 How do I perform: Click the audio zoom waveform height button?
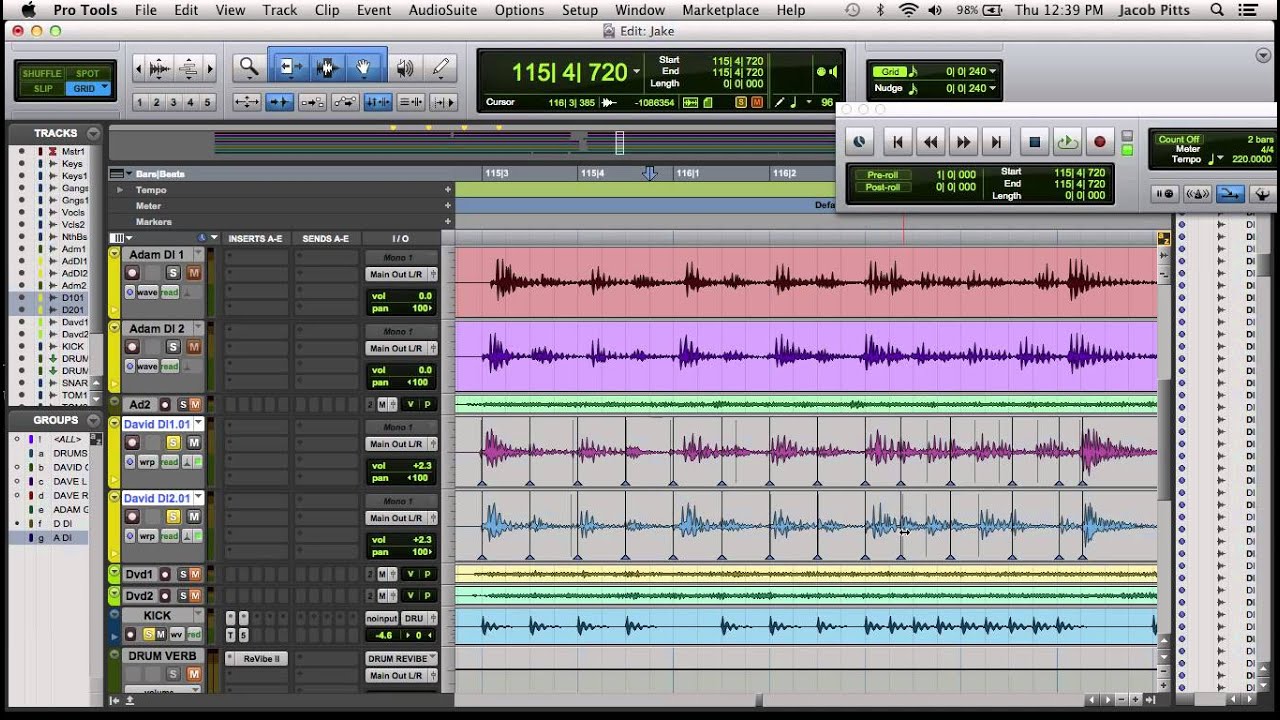(x=158, y=69)
